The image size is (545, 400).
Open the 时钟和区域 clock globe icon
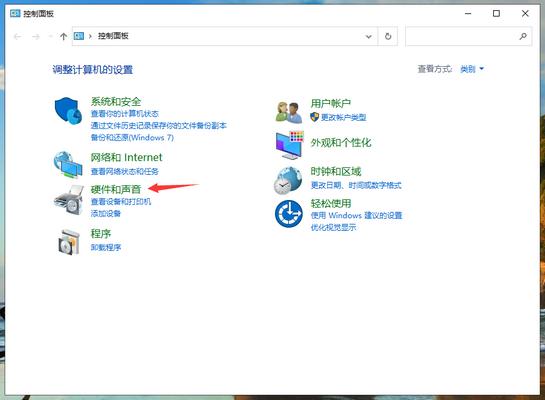[x=287, y=180]
